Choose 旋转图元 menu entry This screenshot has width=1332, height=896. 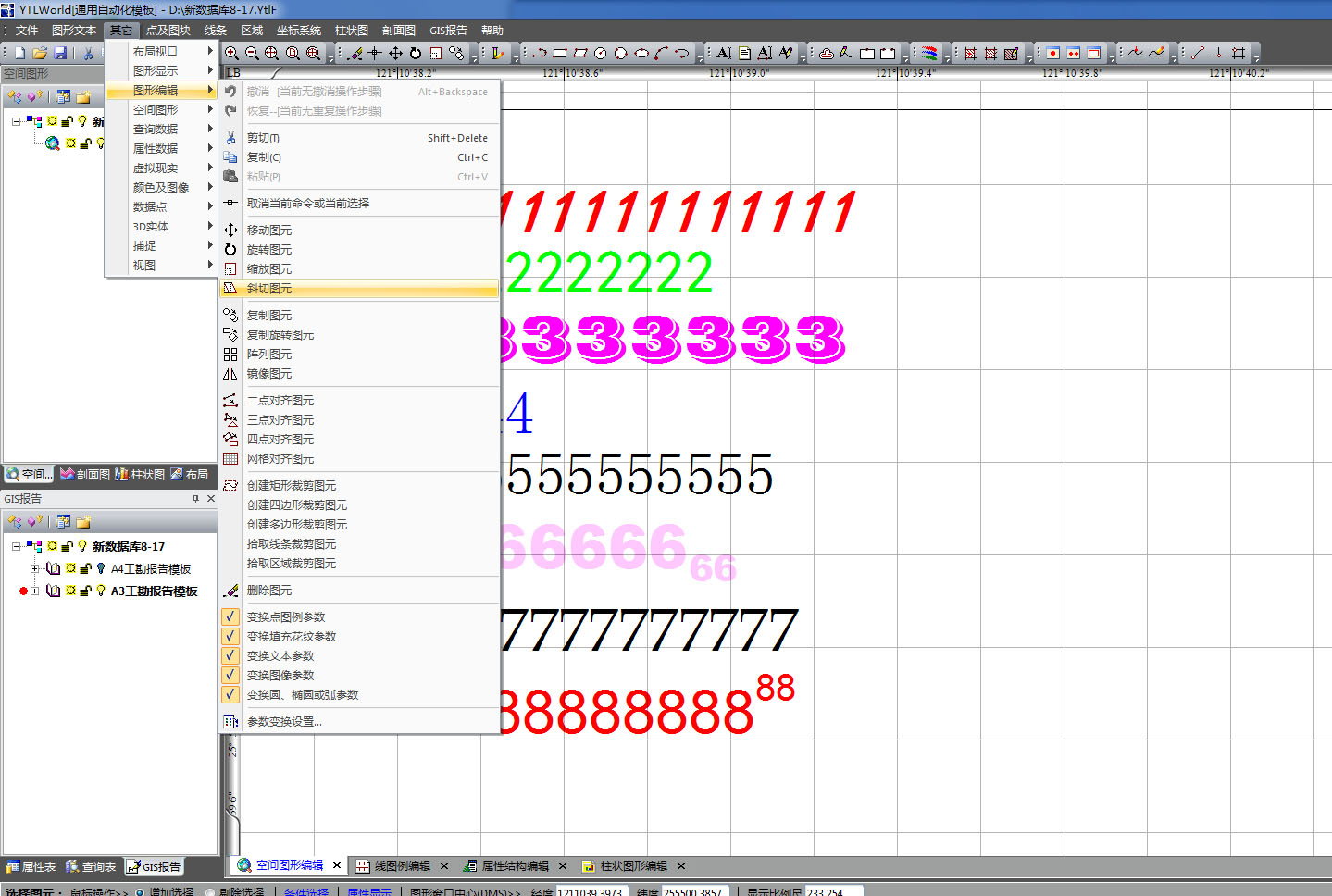coord(359,249)
